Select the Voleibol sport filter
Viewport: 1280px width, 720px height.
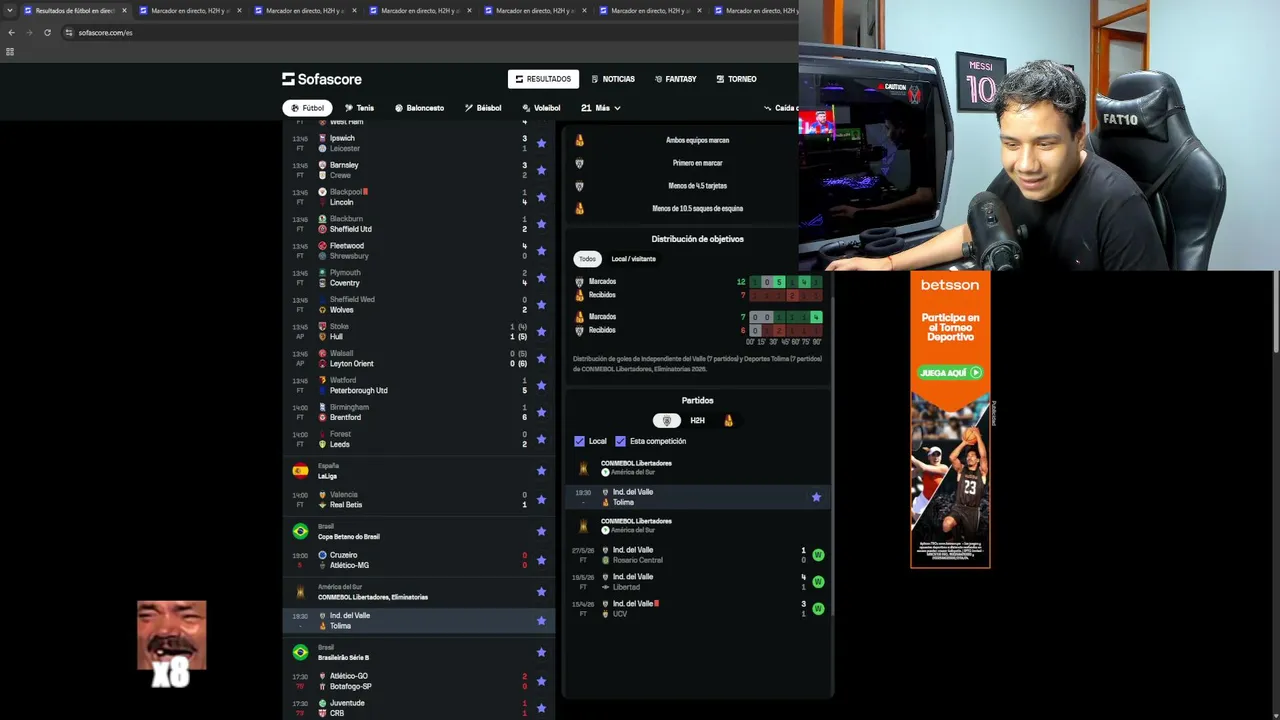pyautogui.click(x=541, y=108)
